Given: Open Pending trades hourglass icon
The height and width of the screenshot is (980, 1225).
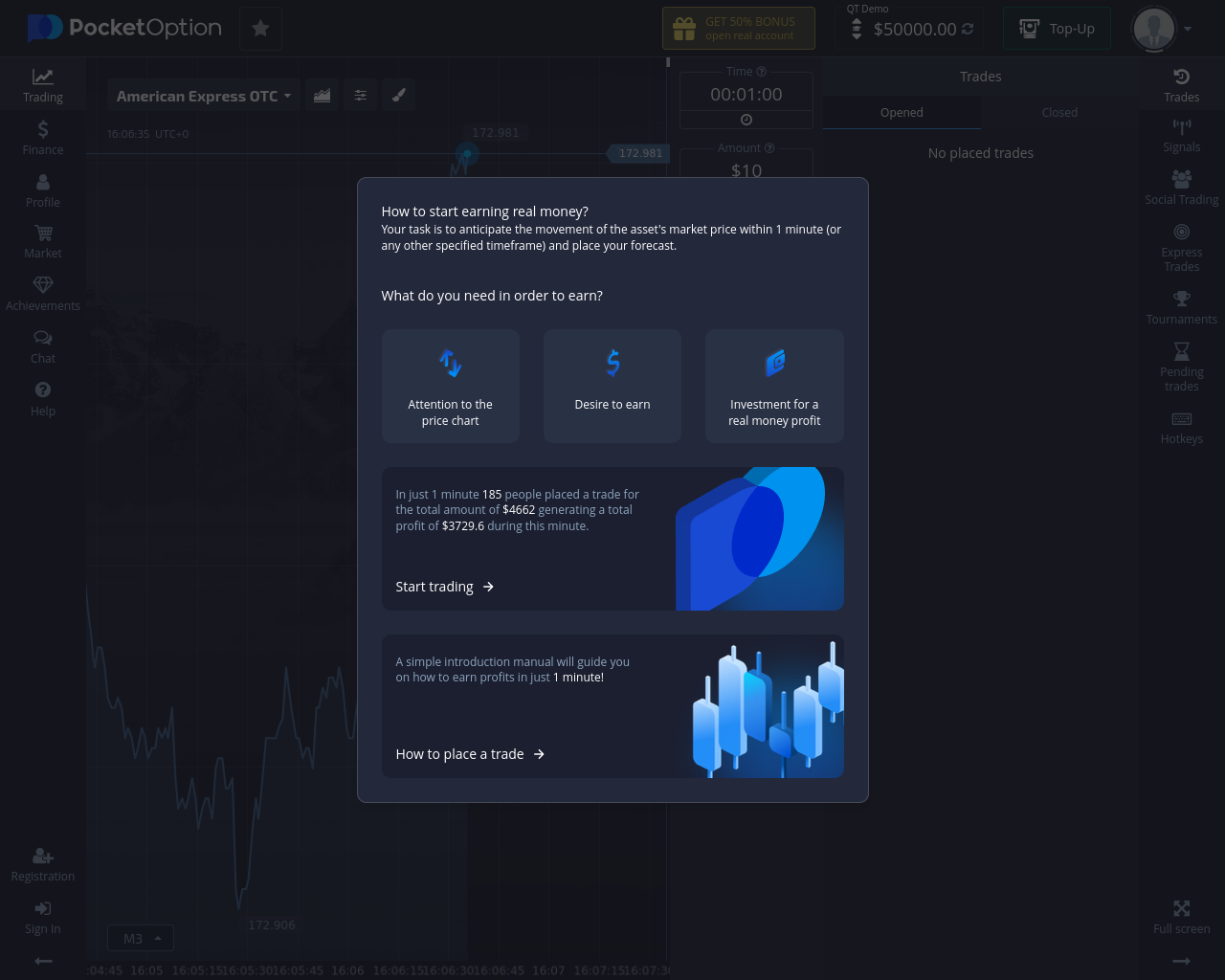Looking at the screenshot, I should (x=1182, y=367).
